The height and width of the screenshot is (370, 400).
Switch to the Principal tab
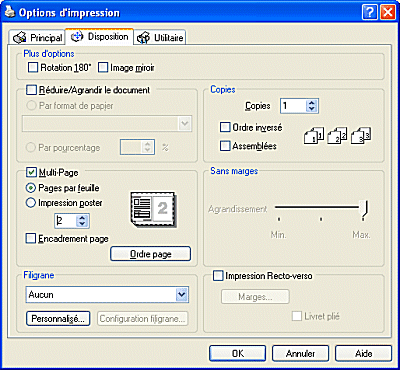[38, 38]
